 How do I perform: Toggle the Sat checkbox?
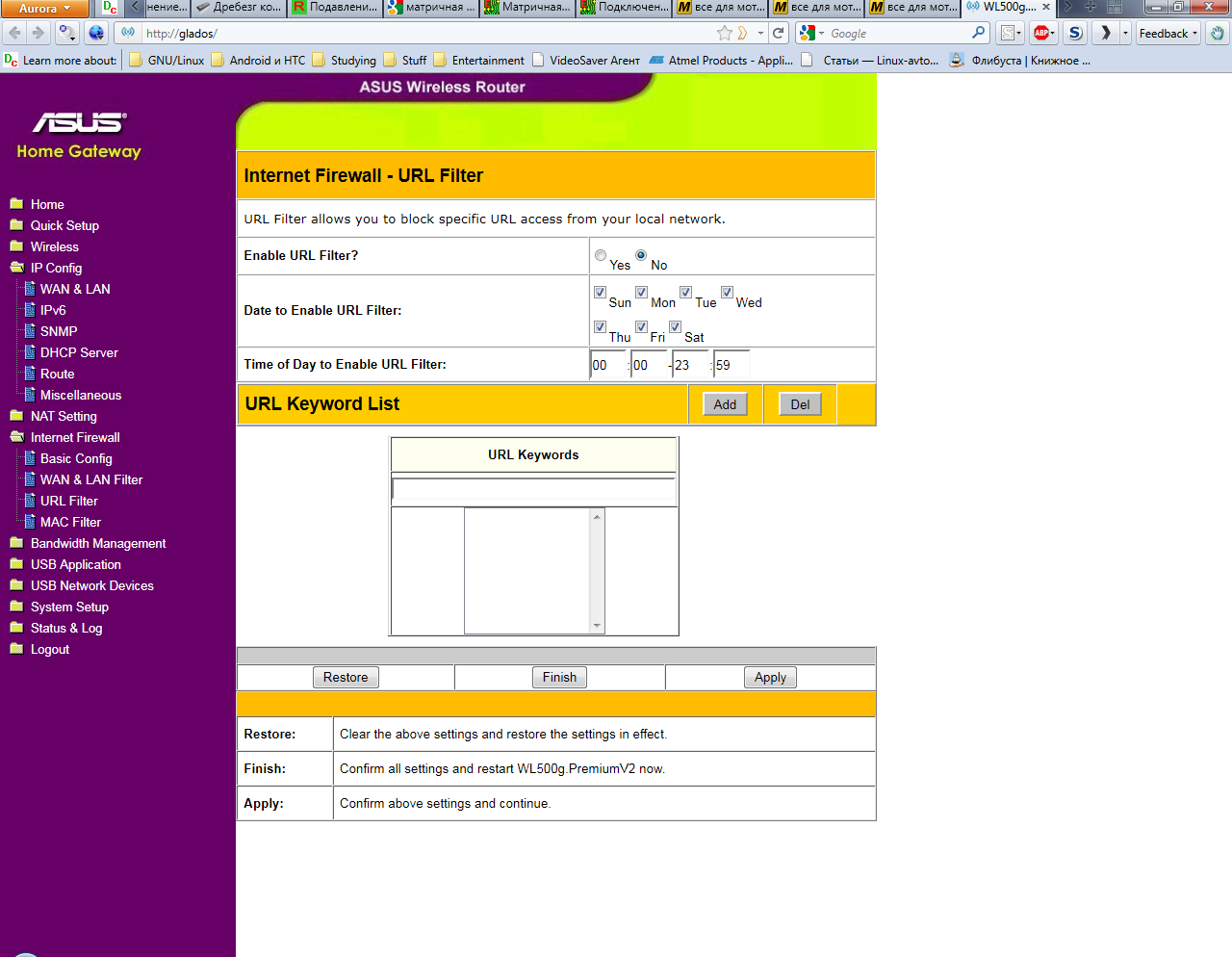pyautogui.click(x=675, y=326)
